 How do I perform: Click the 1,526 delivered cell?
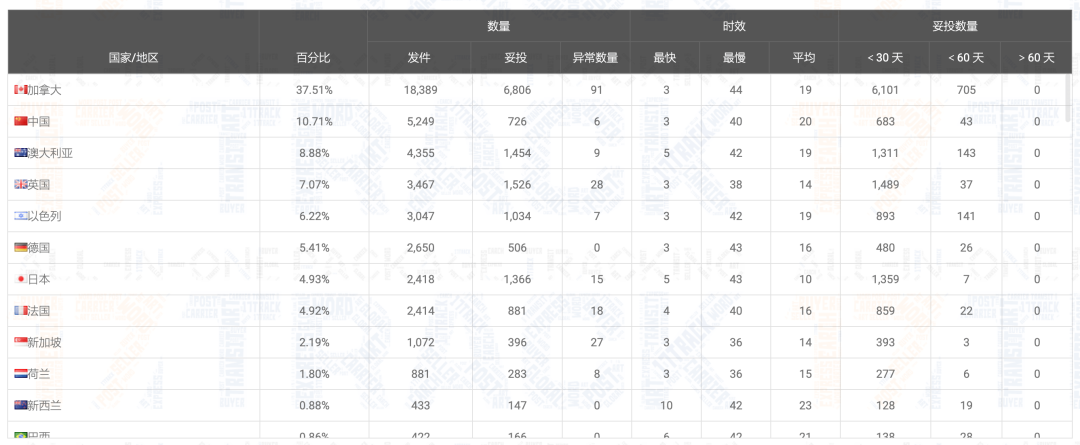516,185
